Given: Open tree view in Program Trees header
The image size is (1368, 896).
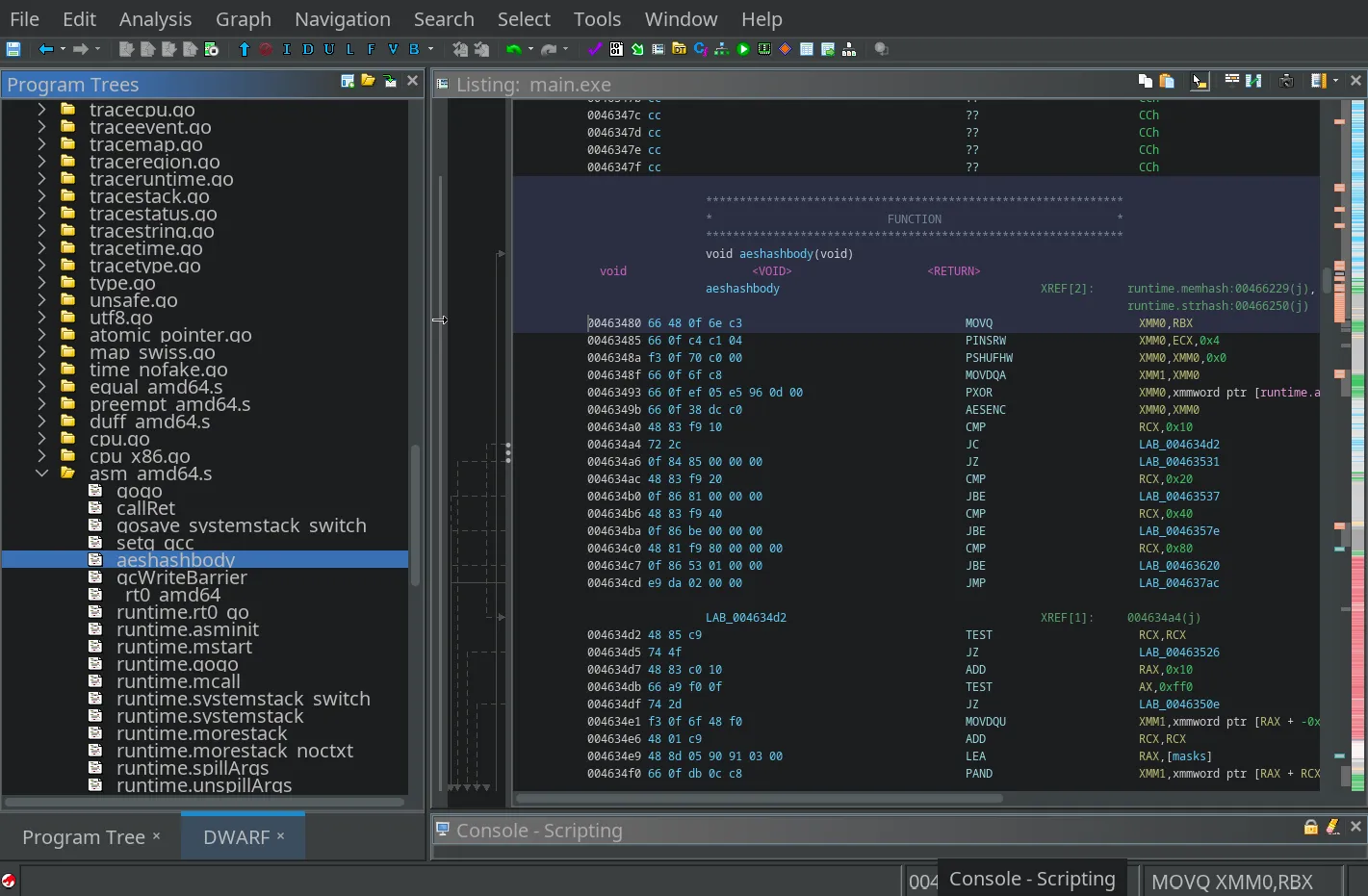Looking at the screenshot, I should point(369,81).
